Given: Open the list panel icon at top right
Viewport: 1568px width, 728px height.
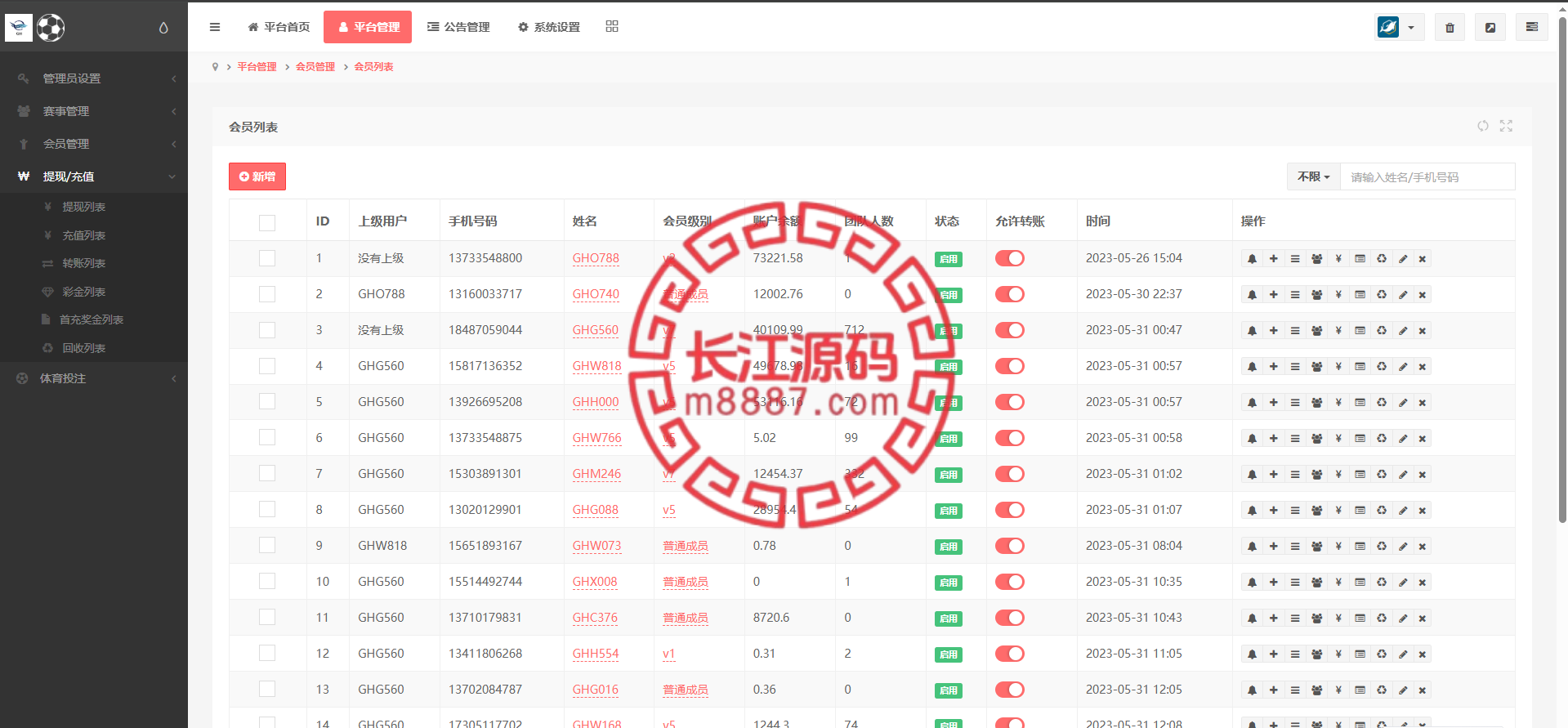Looking at the screenshot, I should pos(1531,27).
